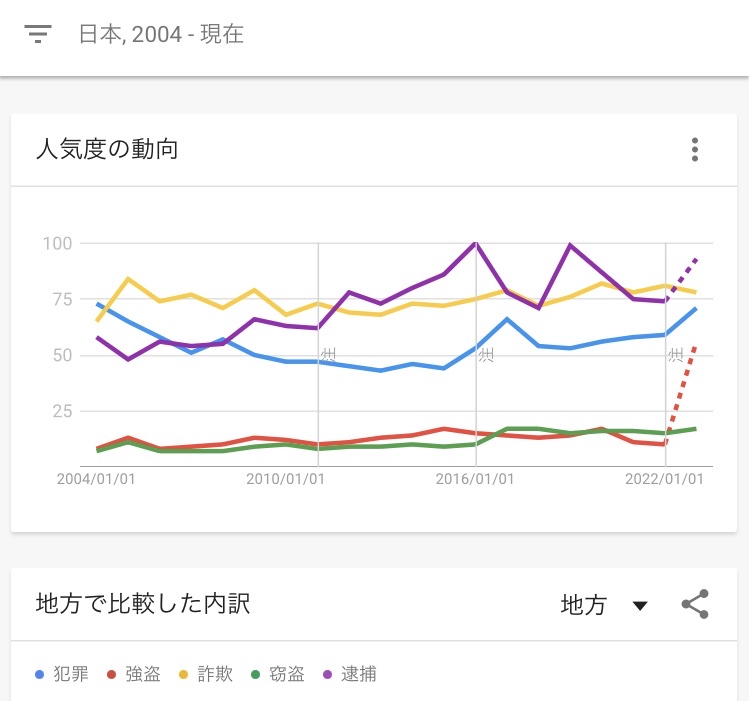Open the filter icon next to 日本, 2004 - 現在
This screenshot has height=701, width=749.
click(x=38, y=34)
